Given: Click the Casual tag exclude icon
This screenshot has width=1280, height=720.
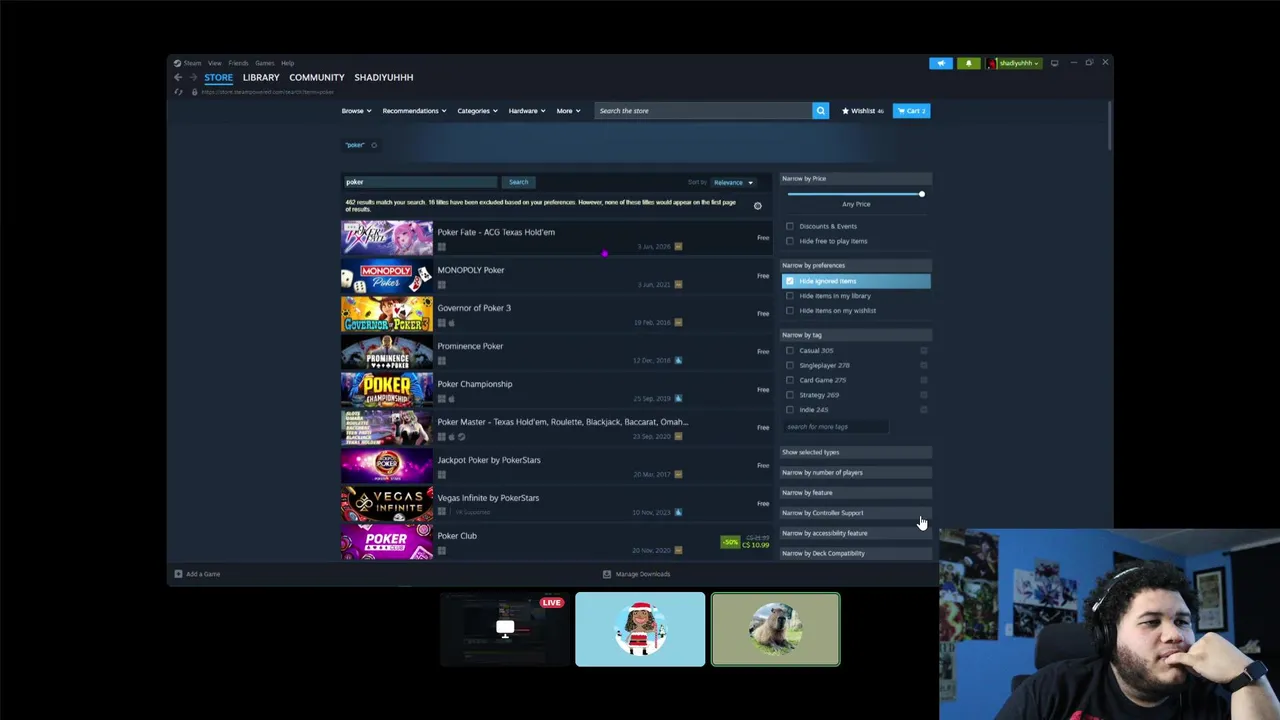Looking at the screenshot, I should click(x=923, y=351).
